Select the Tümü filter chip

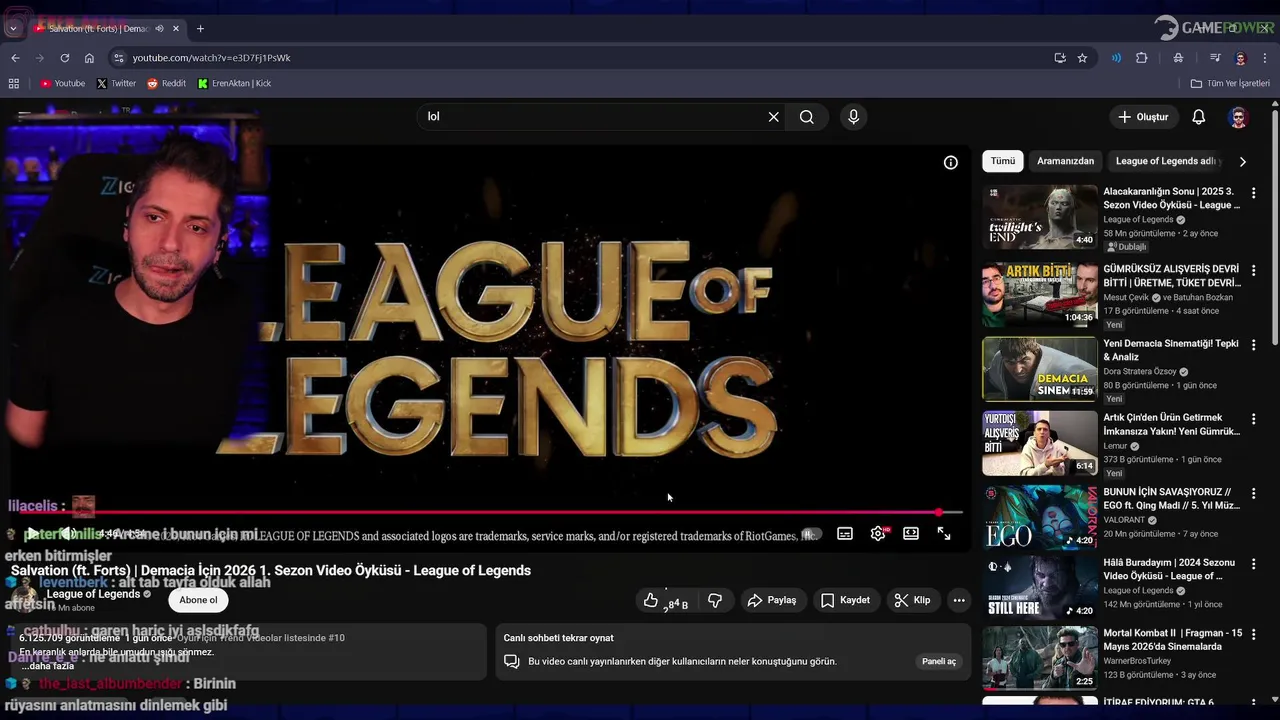coord(1003,161)
